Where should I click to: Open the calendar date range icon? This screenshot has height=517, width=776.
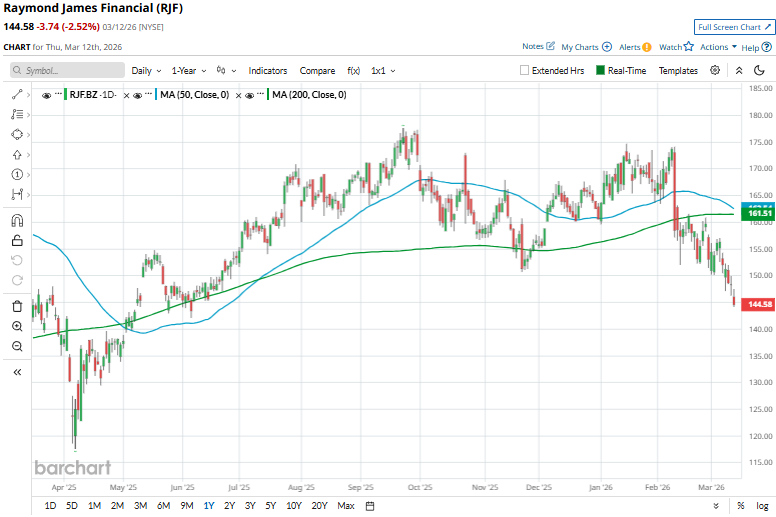point(370,506)
